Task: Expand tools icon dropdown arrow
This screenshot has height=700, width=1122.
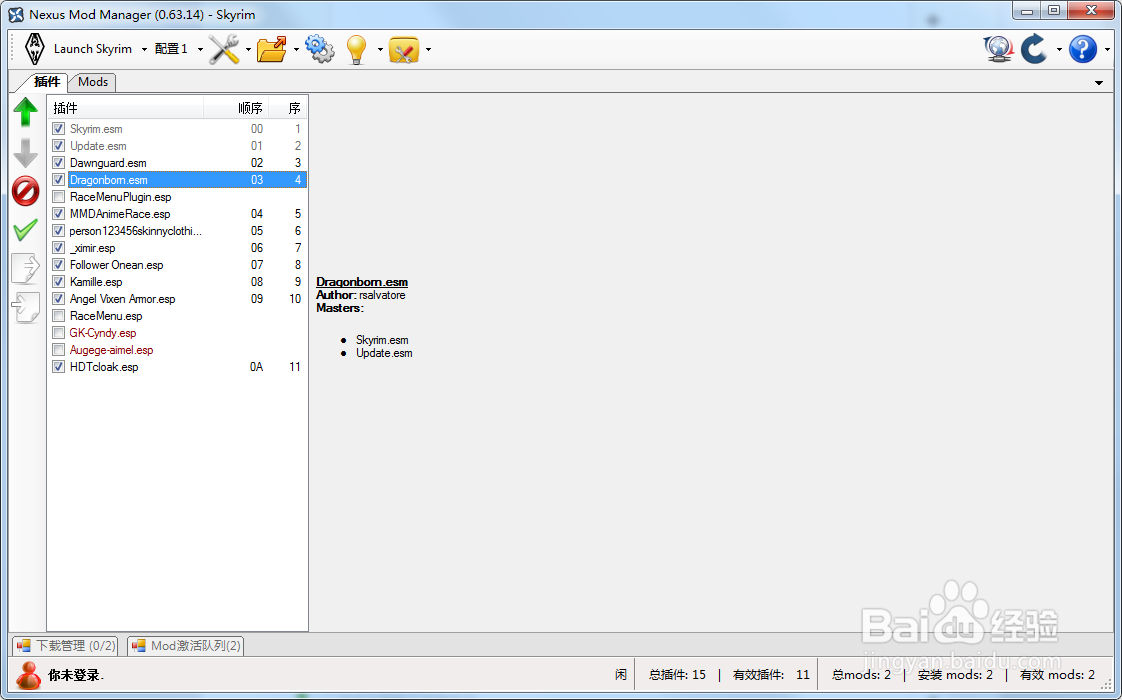Action: (x=248, y=49)
